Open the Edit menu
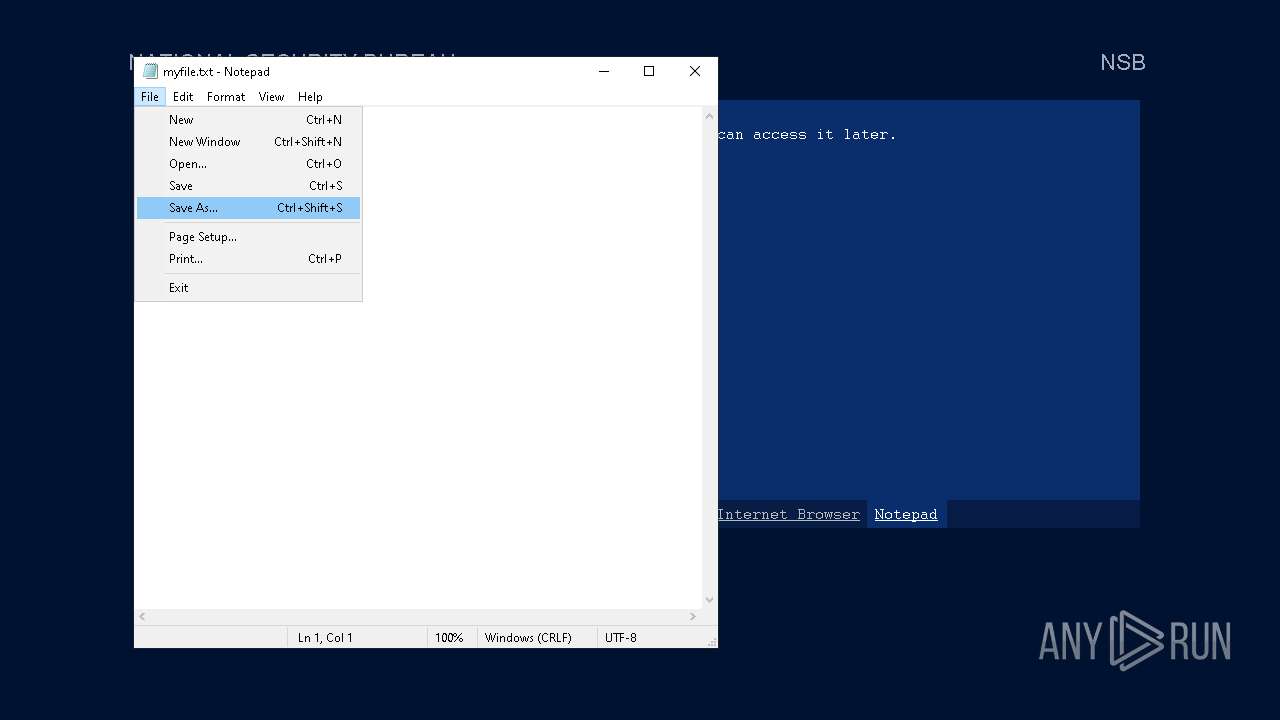This screenshot has width=1280, height=720. click(x=183, y=96)
